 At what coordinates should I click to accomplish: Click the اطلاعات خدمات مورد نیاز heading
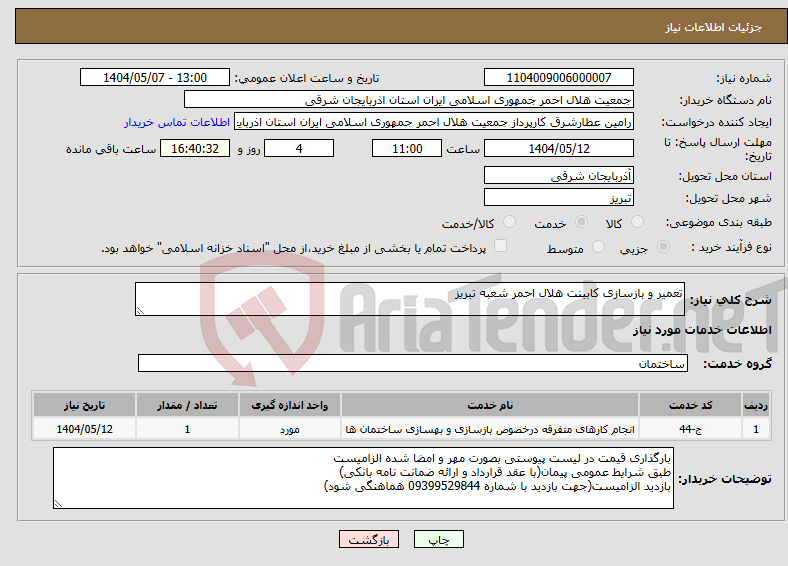pos(702,330)
